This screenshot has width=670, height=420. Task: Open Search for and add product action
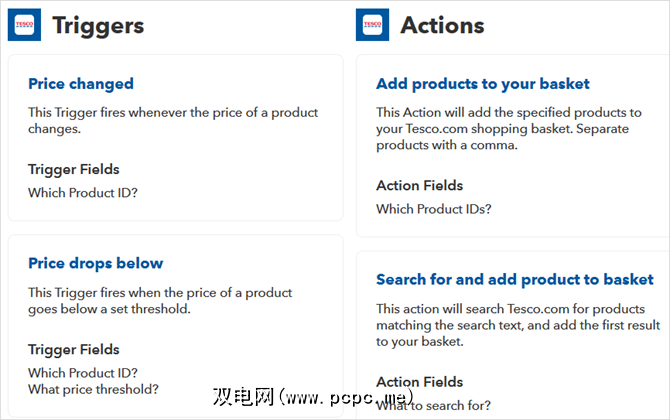(x=515, y=279)
